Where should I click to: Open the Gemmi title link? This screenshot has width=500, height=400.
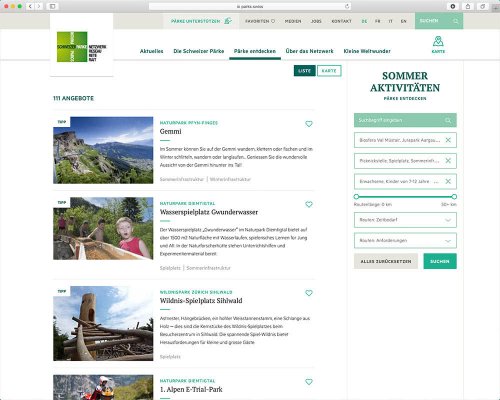tap(171, 131)
